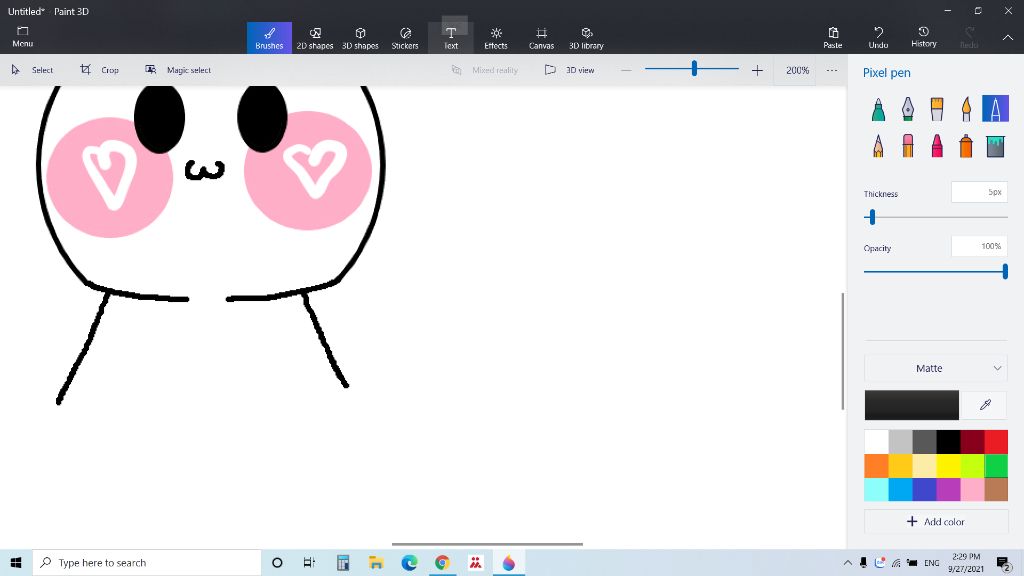Select the Marker brush

click(x=878, y=109)
